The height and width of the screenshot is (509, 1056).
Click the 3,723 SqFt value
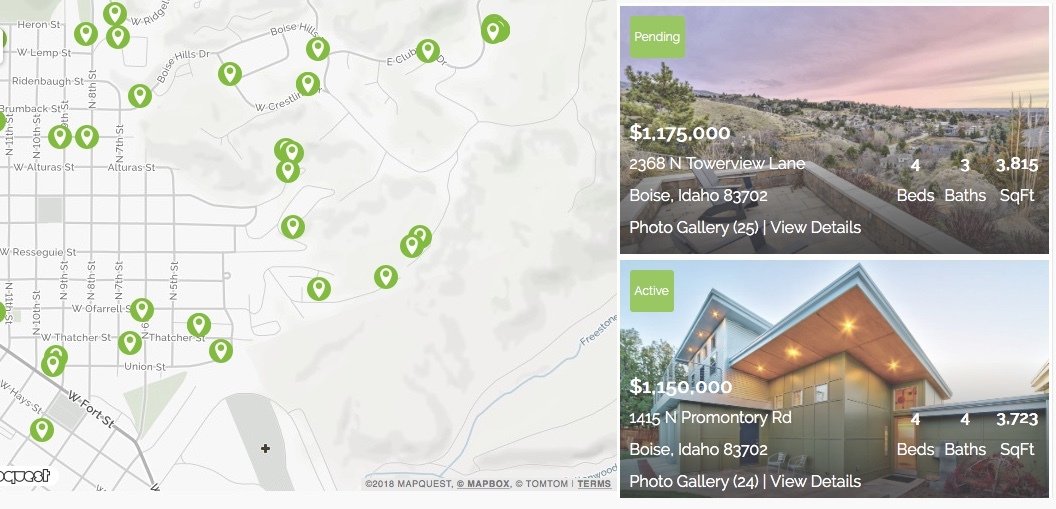tap(1017, 419)
